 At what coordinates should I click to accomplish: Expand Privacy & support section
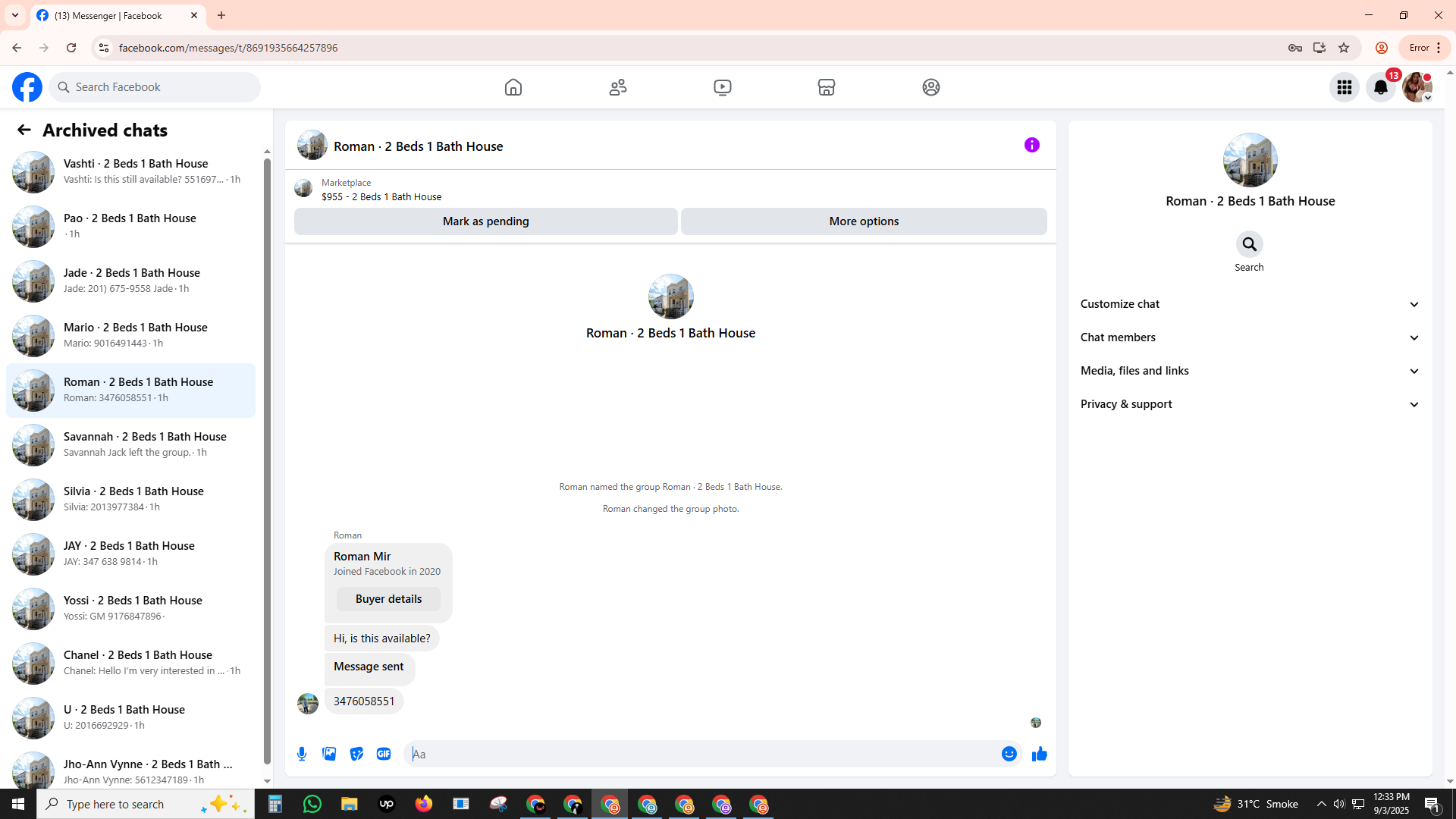pyautogui.click(x=1250, y=404)
